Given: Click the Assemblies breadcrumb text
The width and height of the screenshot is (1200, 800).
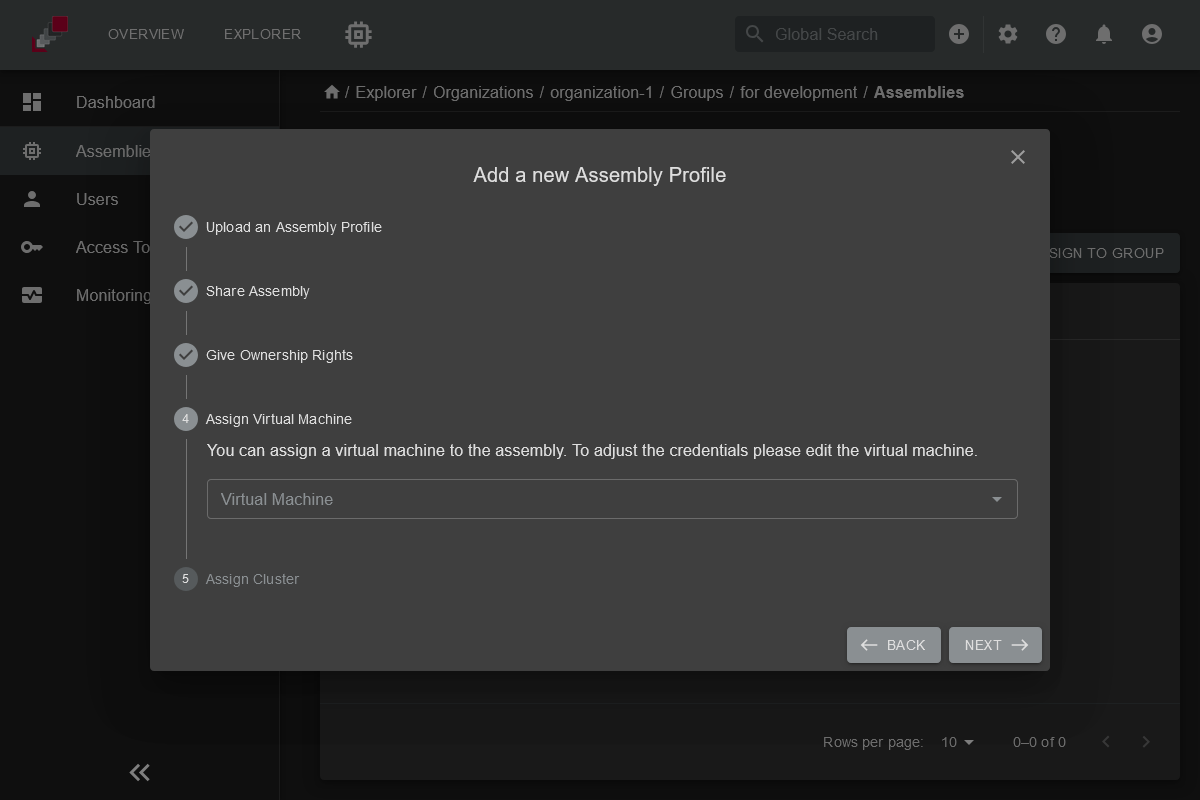Looking at the screenshot, I should 919,92.
